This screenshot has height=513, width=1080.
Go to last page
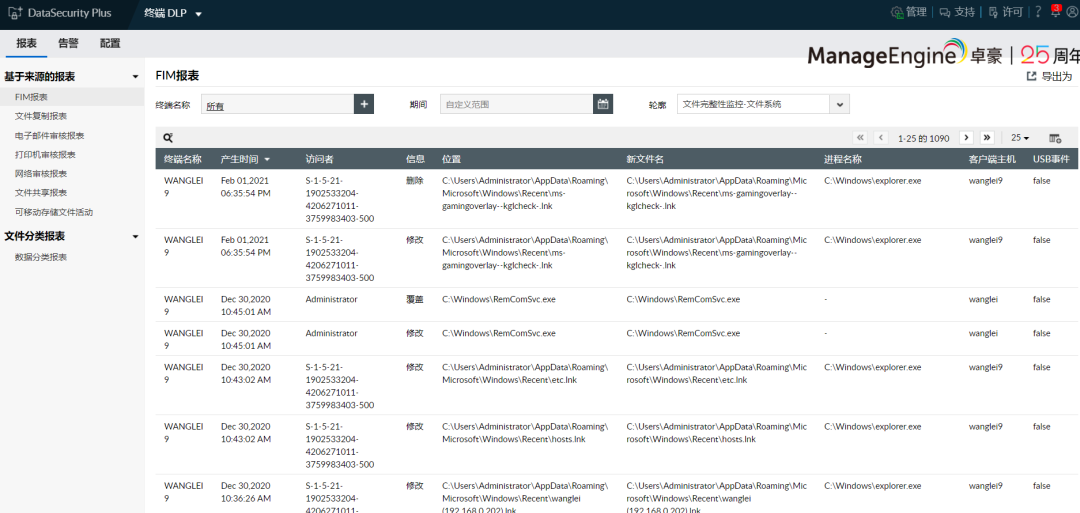987,138
